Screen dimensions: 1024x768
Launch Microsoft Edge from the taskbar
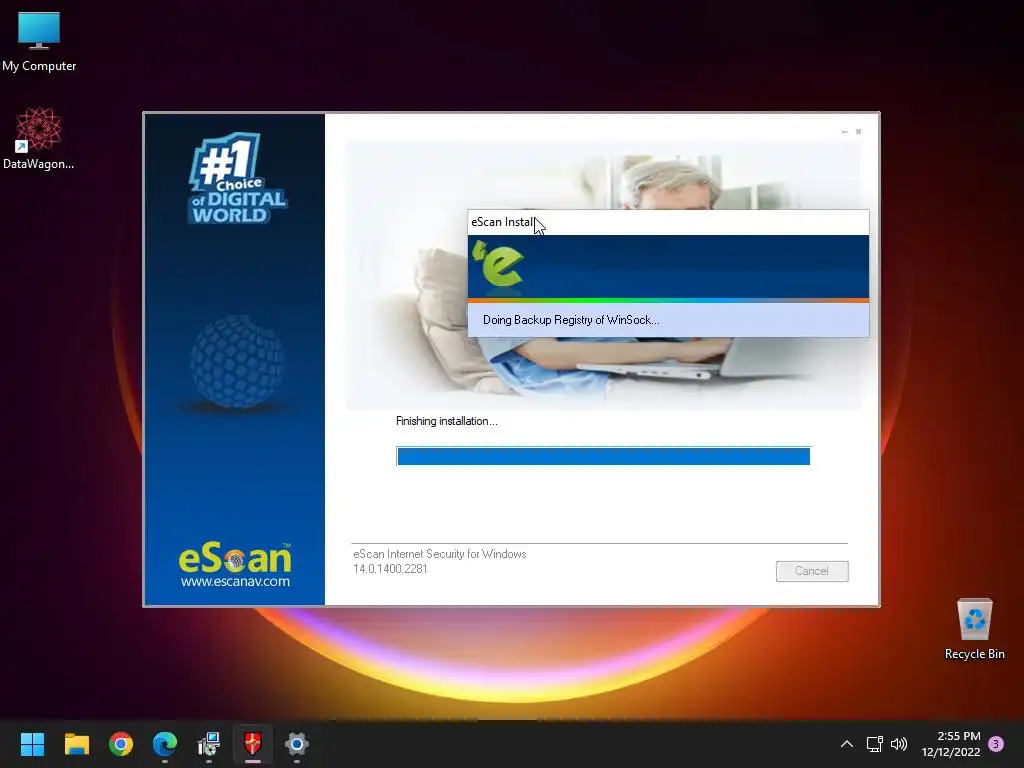pos(165,743)
